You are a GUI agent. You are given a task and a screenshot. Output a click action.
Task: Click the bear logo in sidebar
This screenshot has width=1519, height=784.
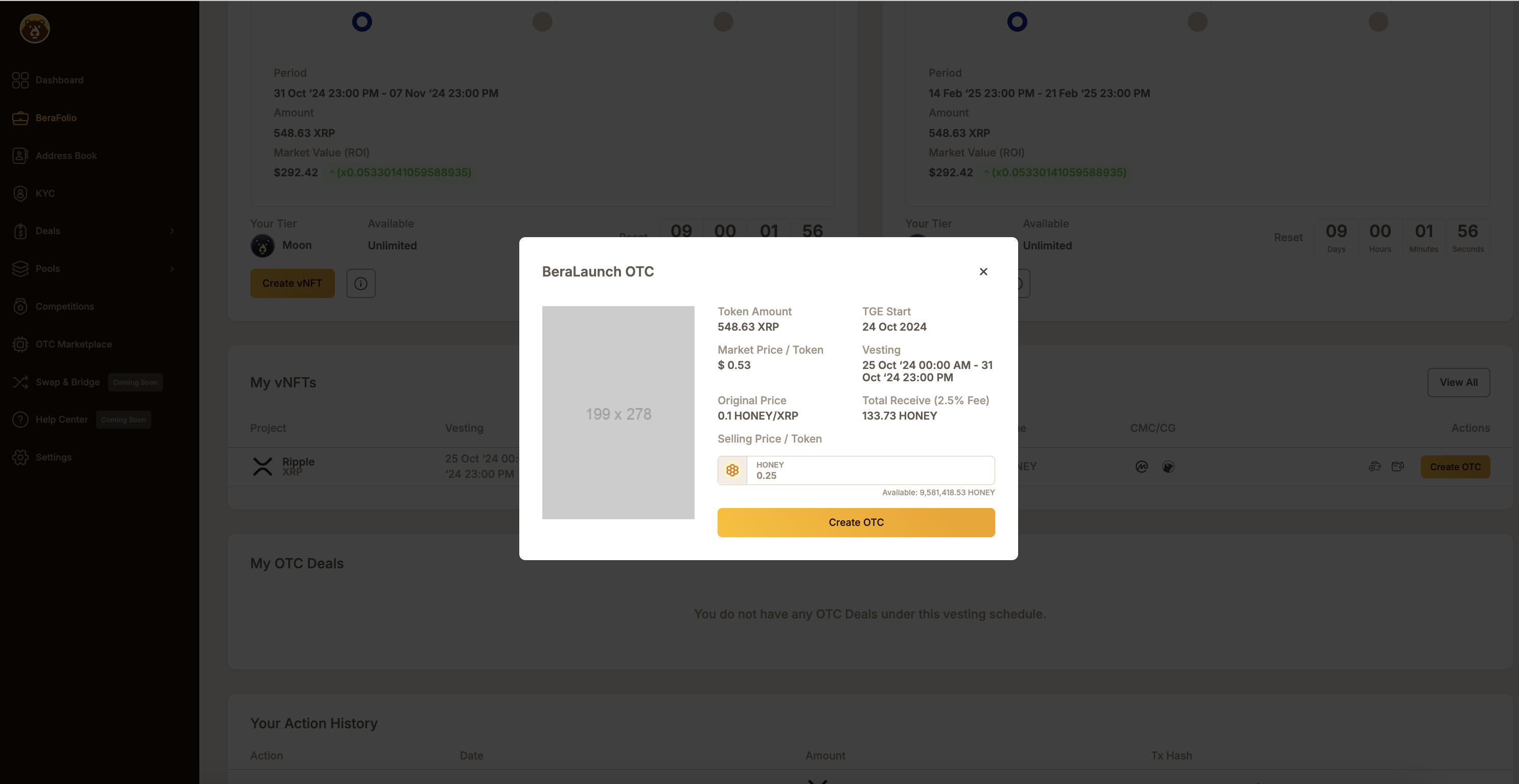[35, 28]
